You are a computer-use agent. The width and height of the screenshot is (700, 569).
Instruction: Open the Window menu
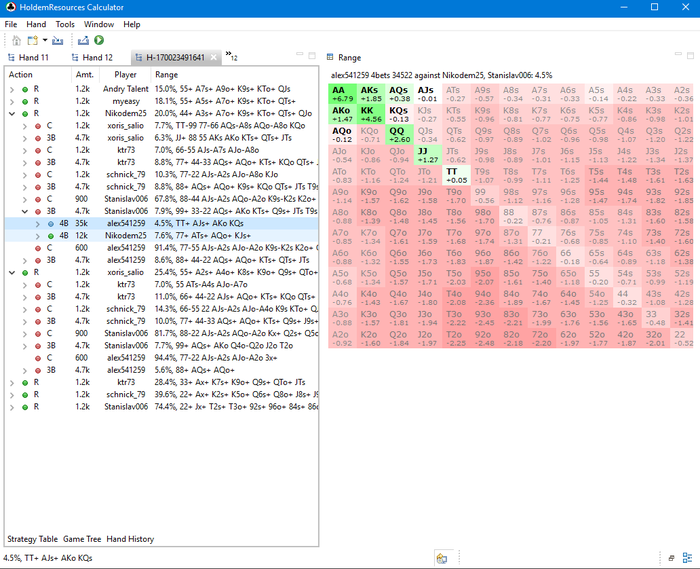99,24
